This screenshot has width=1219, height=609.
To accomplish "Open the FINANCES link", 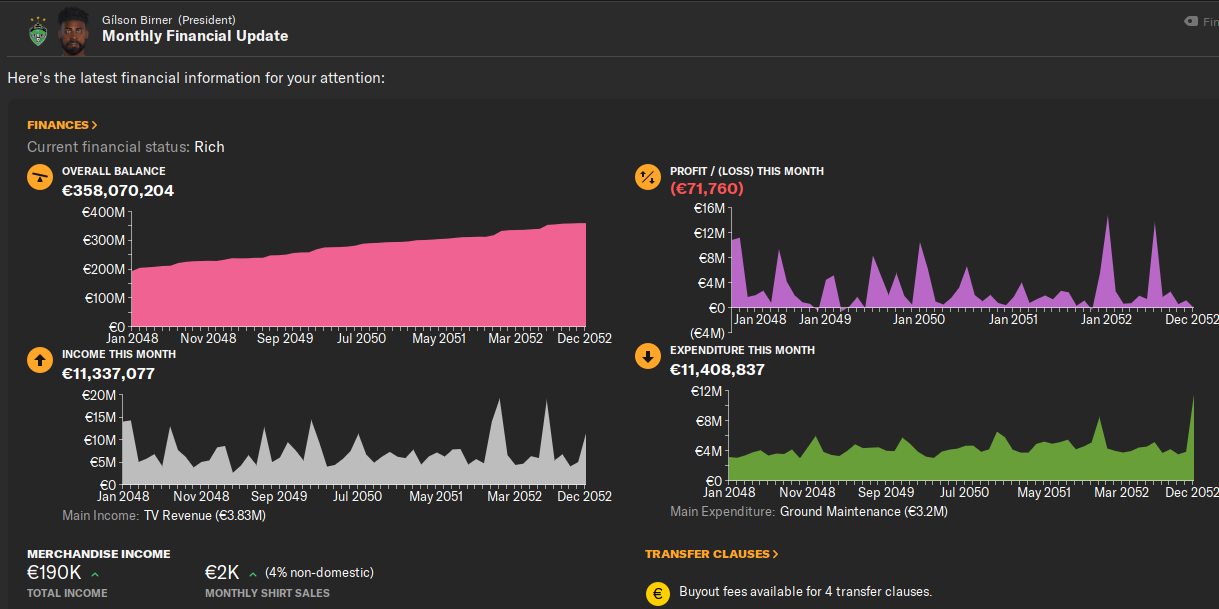I will [x=62, y=125].
